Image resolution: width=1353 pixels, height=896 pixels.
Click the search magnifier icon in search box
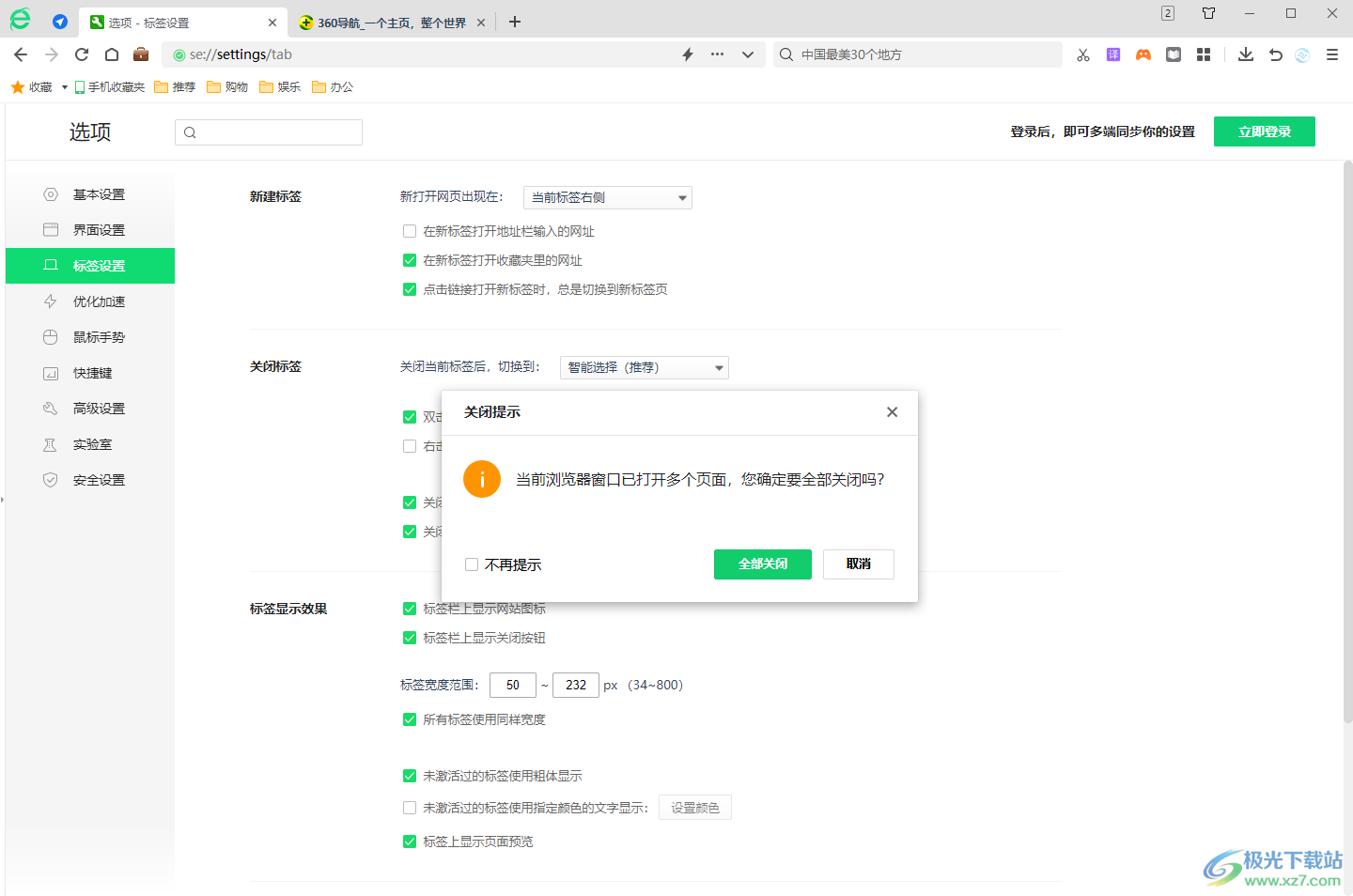pyautogui.click(x=786, y=54)
